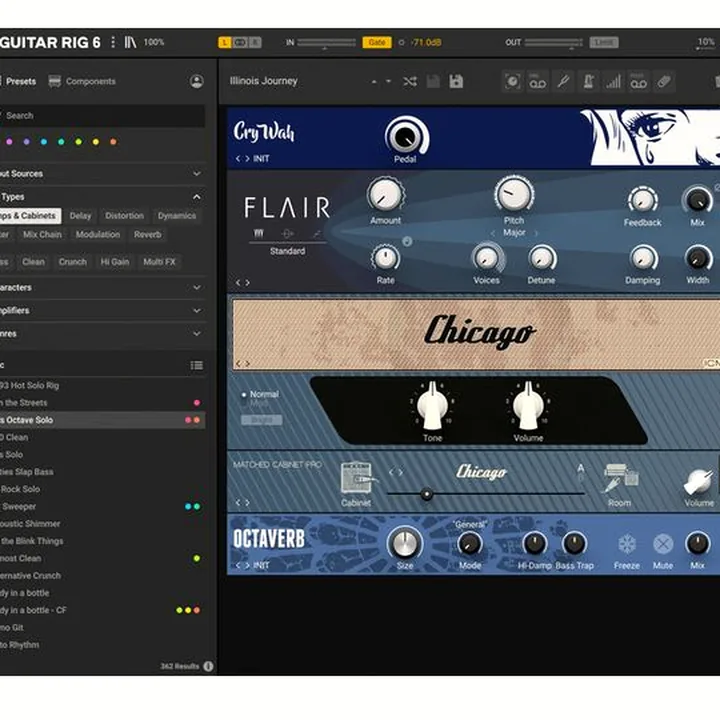Toggle the L input channel
Screen dimensions: 720x720
[x=225, y=43]
